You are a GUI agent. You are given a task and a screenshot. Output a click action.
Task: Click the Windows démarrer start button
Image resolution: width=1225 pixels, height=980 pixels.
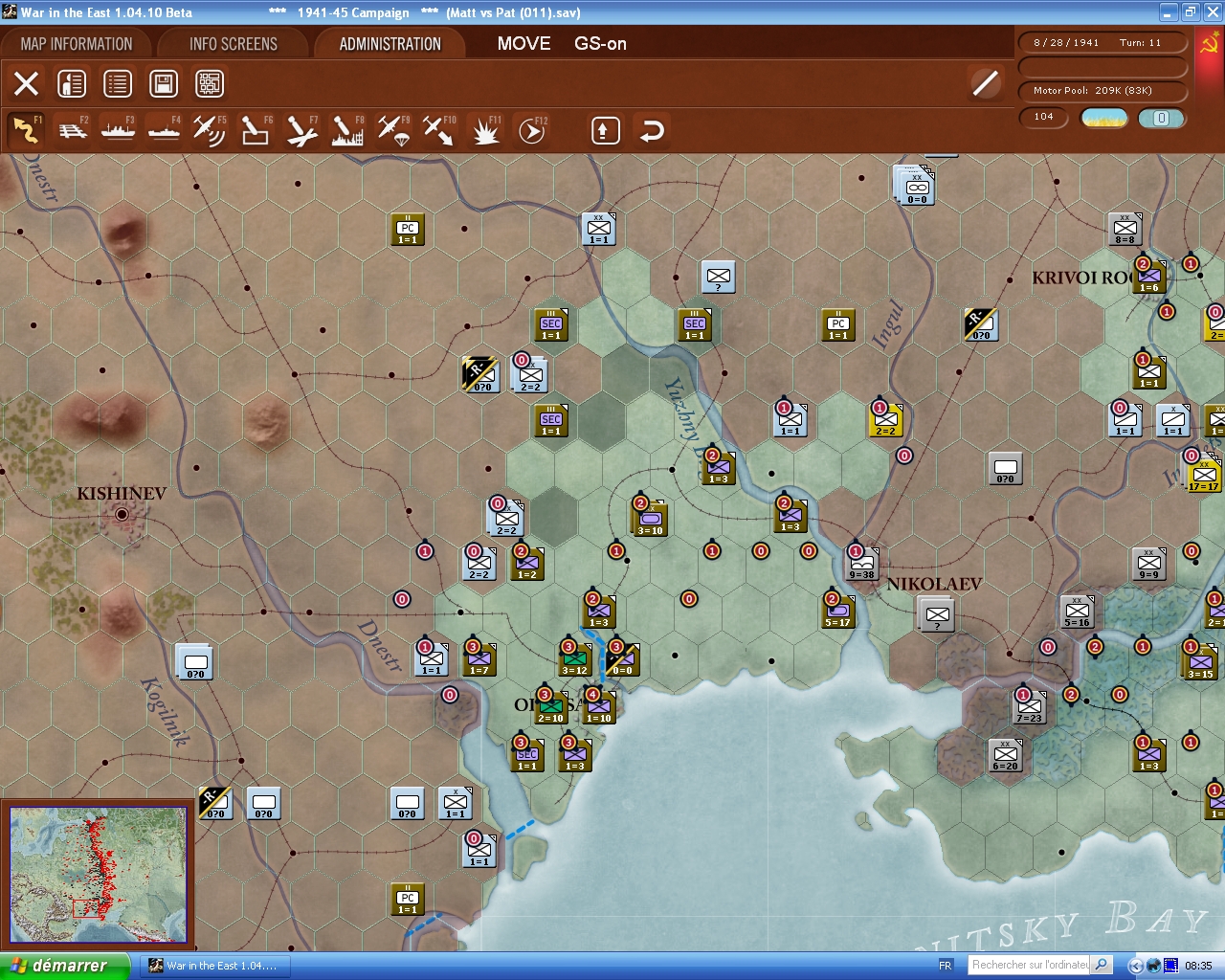(x=64, y=966)
